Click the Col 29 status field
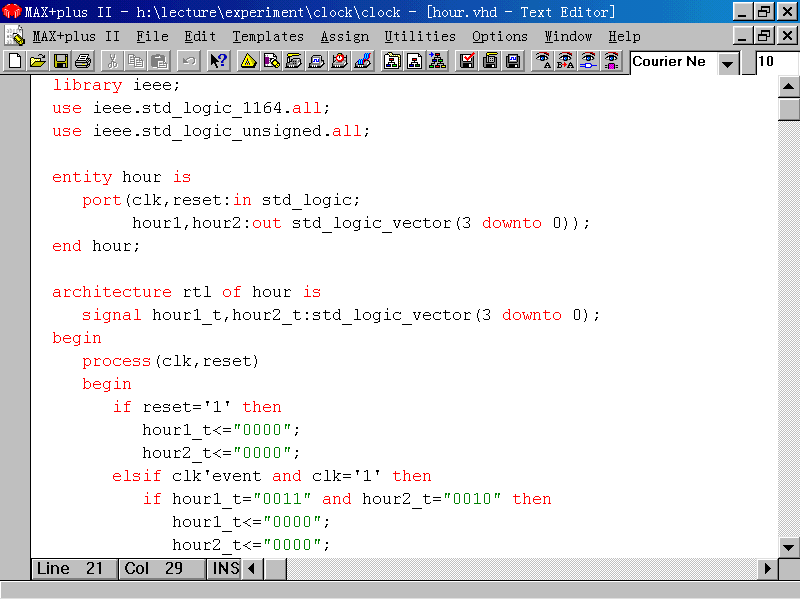This screenshot has width=800, height=600. point(162,568)
